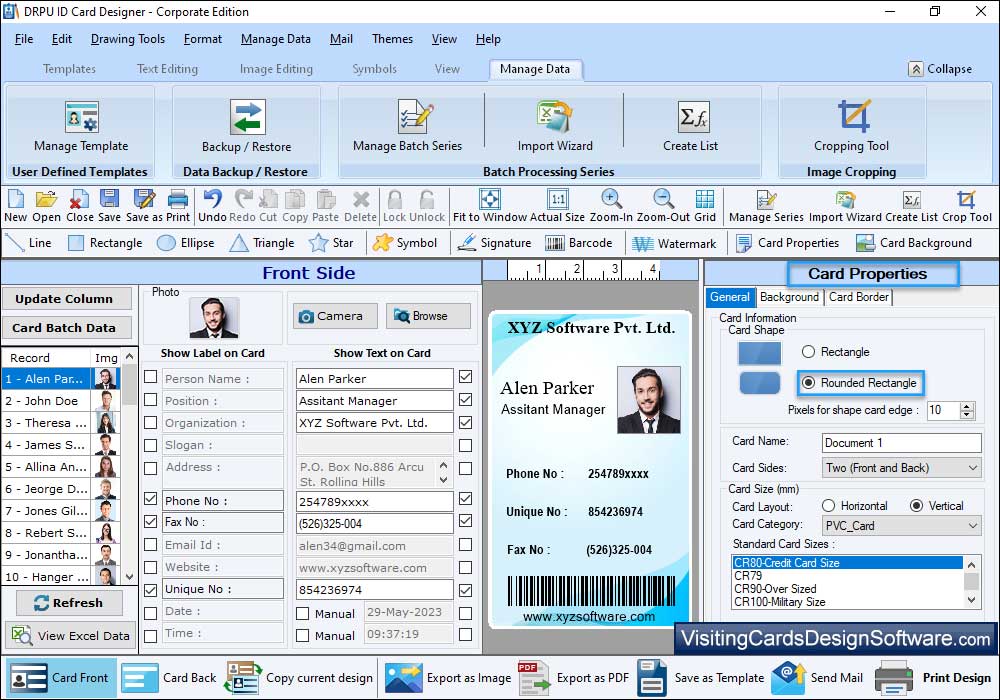Click the Refresh button
This screenshot has height=700, width=1000.
click(x=70, y=602)
